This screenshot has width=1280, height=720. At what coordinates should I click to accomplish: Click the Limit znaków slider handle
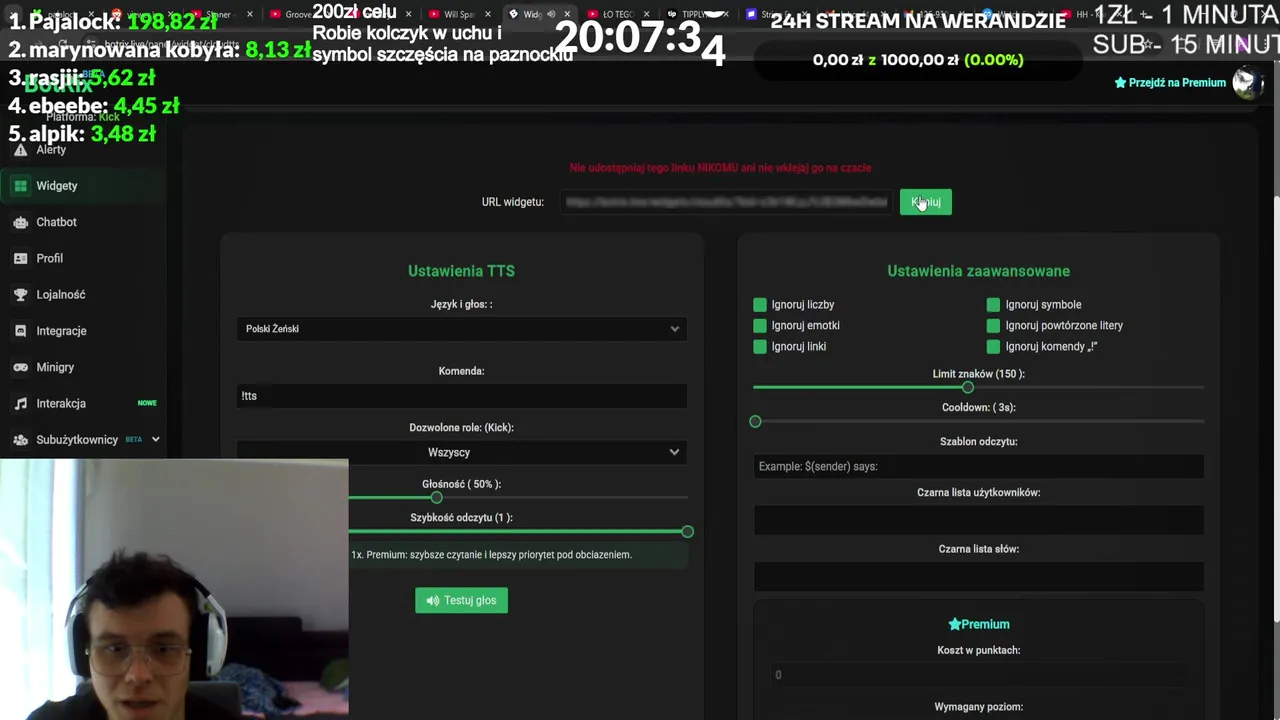pos(967,387)
